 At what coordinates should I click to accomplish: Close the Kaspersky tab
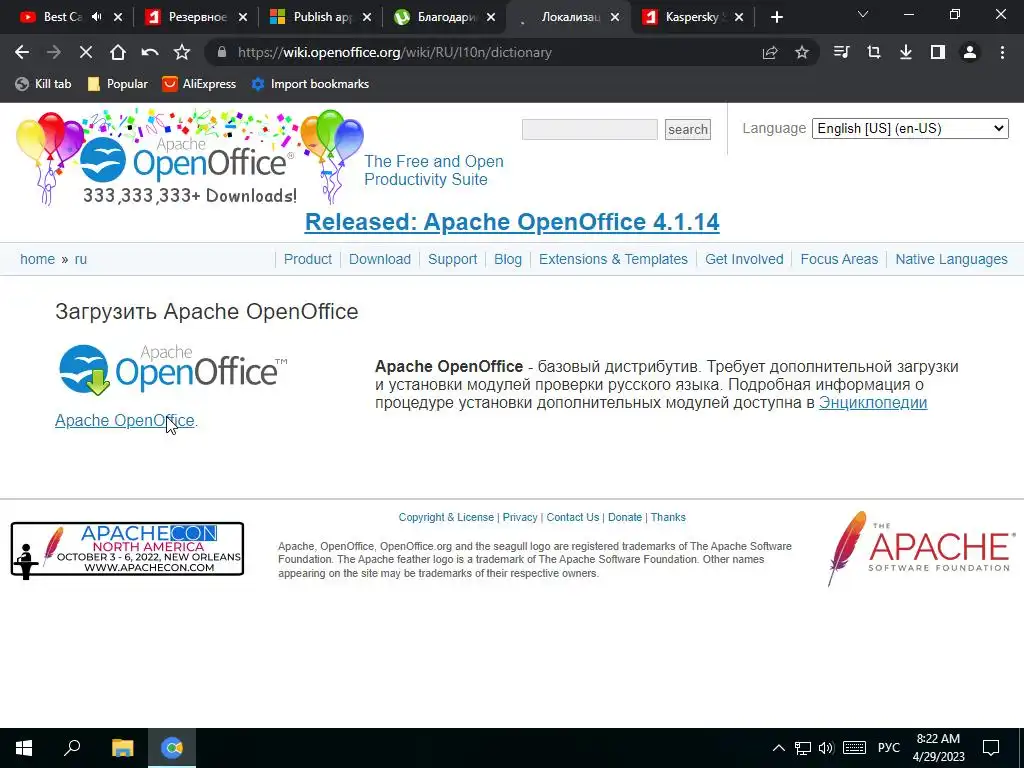(739, 17)
